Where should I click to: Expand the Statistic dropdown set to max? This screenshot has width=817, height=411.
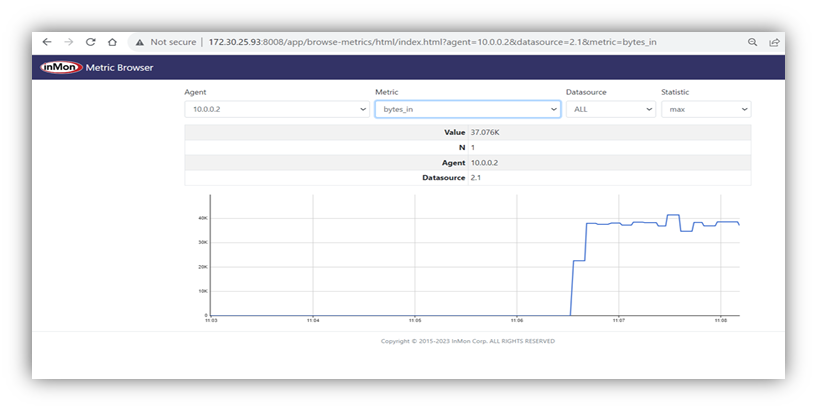(x=705, y=109)
